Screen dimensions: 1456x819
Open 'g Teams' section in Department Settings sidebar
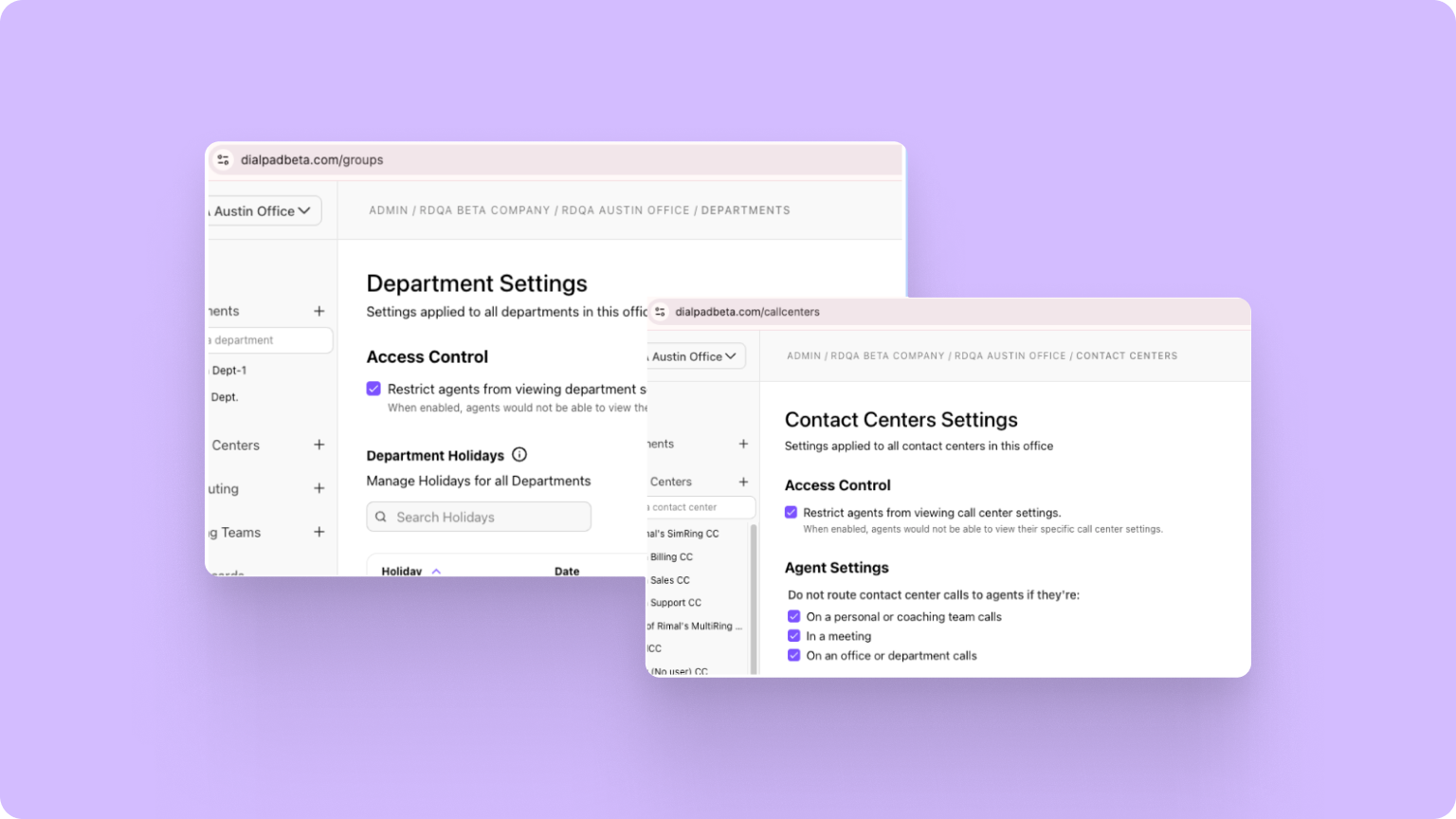[x=234, y=533]
